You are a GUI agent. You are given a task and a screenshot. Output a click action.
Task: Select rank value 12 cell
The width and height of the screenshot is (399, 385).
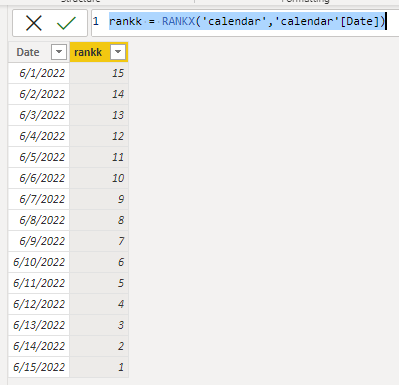[99, 136]
